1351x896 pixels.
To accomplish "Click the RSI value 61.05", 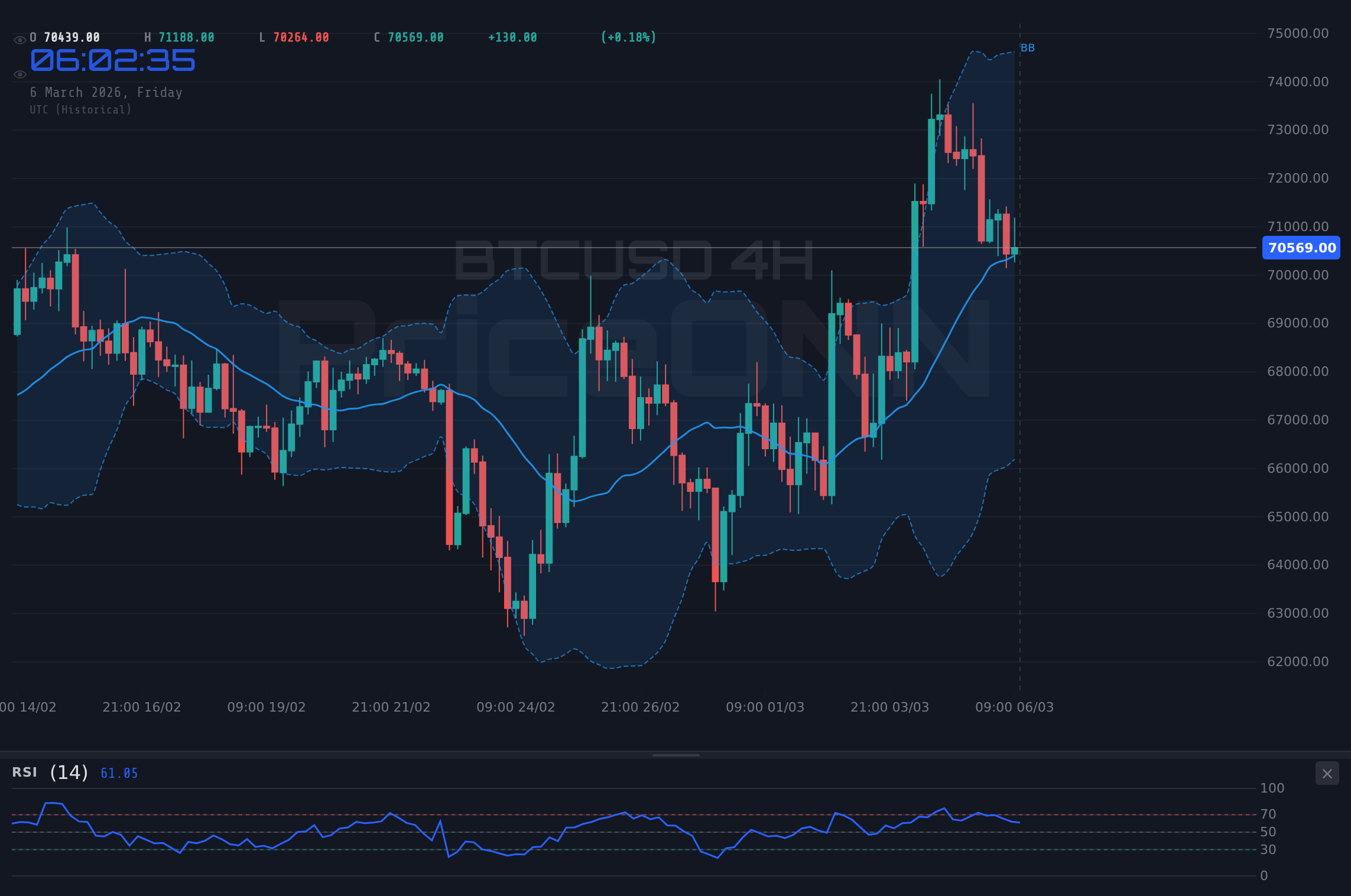I will 119,773.
